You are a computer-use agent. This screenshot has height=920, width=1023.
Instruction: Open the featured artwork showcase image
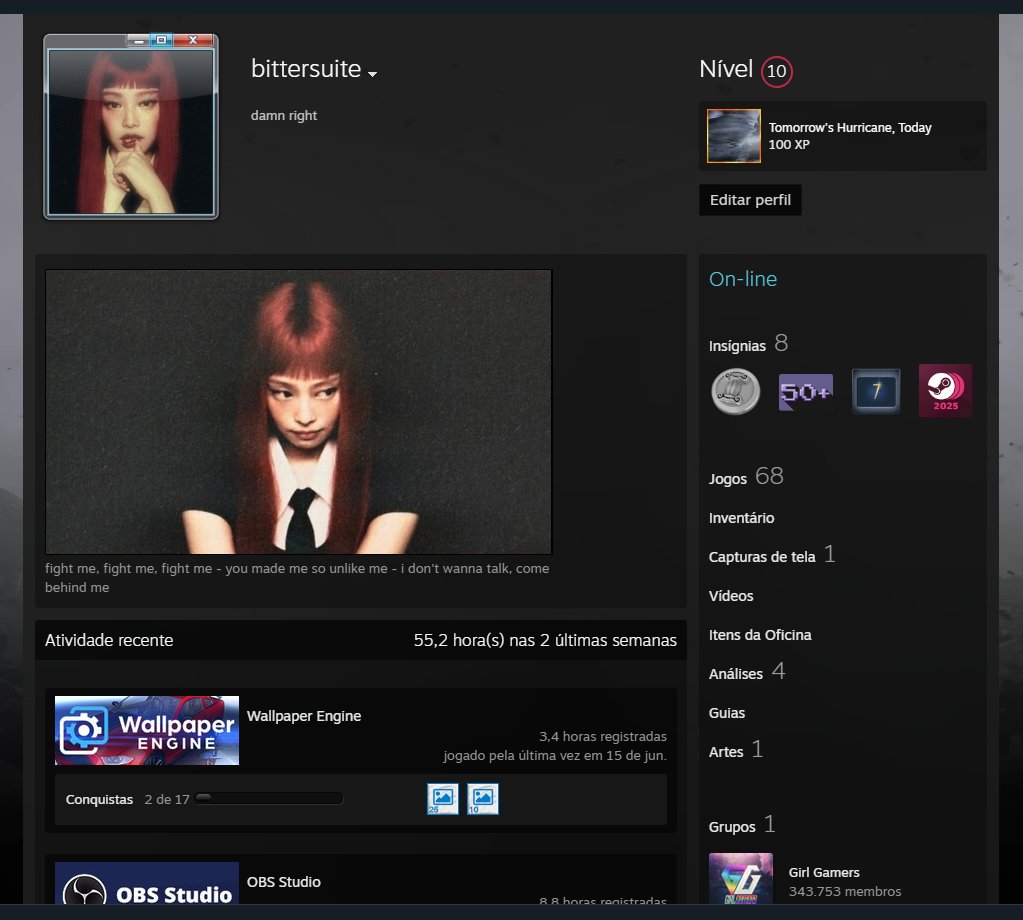pos(298,412)
